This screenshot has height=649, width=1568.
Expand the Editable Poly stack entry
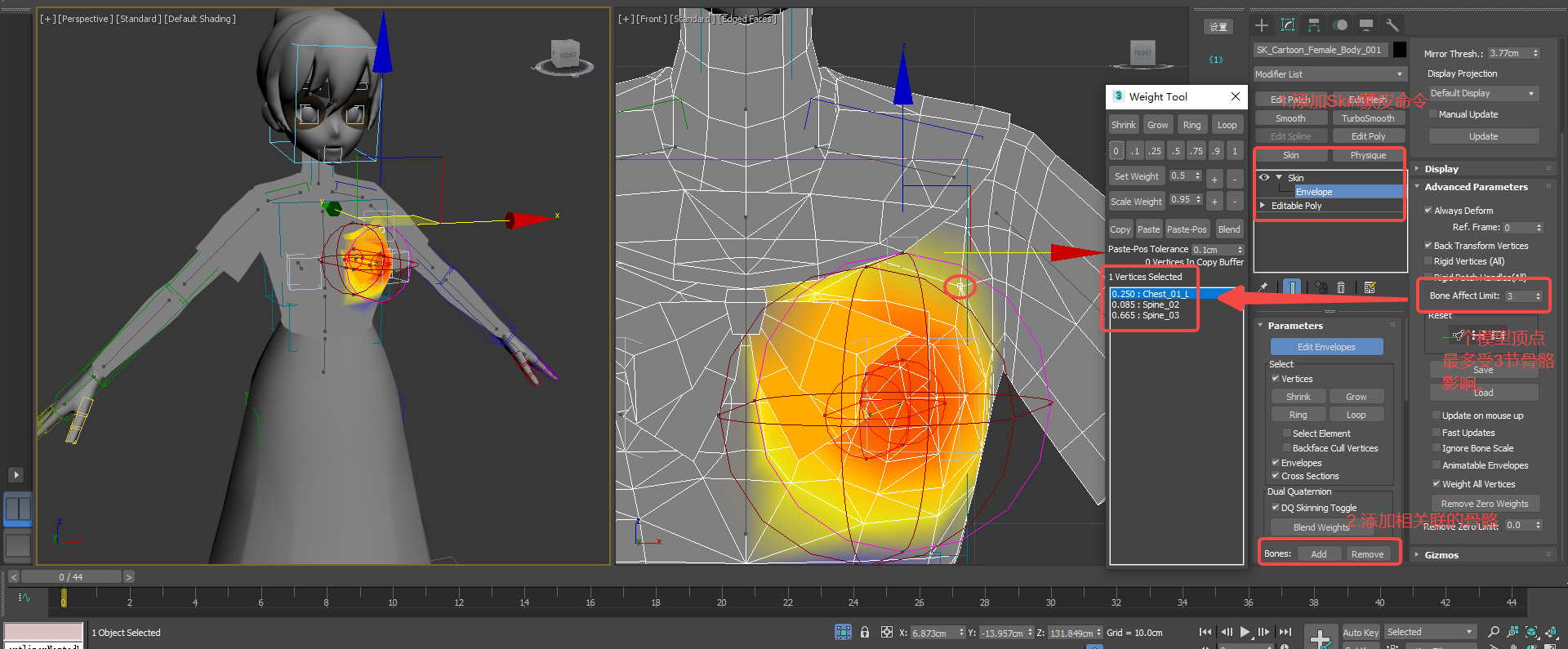[x=1263, y=205]
